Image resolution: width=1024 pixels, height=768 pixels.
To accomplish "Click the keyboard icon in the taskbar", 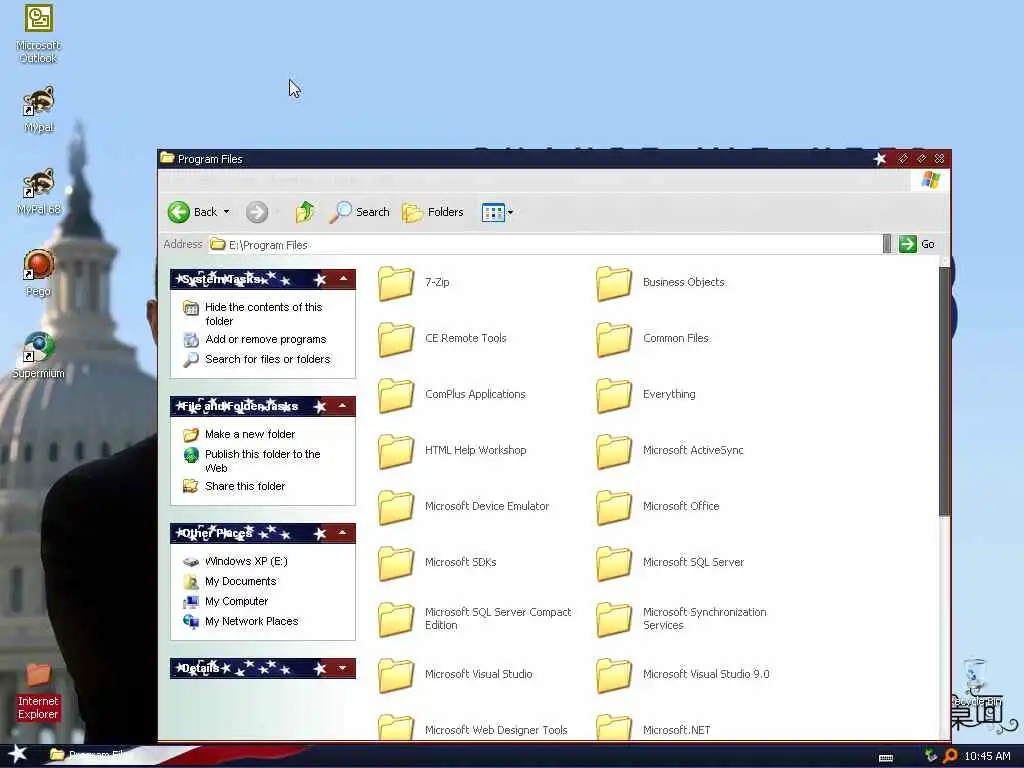I will [x=886, y=758].
